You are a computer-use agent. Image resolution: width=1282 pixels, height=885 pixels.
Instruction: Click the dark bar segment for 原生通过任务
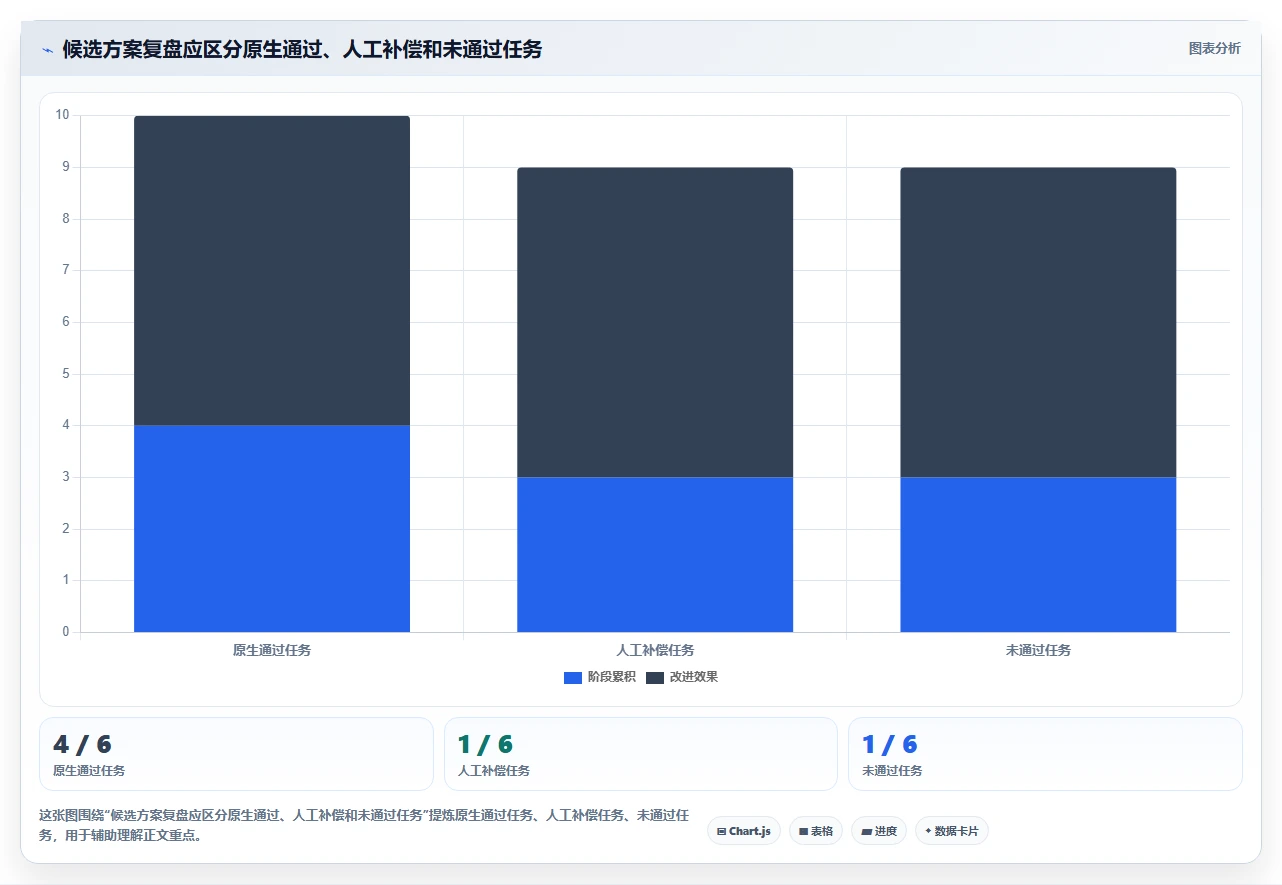(272, 271)
